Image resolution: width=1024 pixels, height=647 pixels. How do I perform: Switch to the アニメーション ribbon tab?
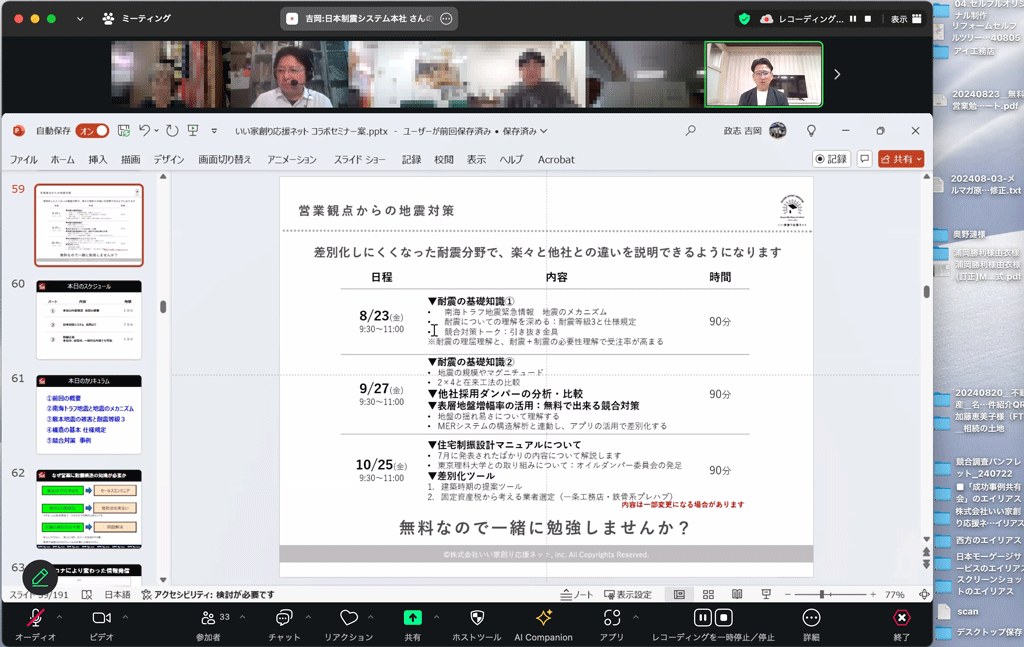(x=291, y=160)
